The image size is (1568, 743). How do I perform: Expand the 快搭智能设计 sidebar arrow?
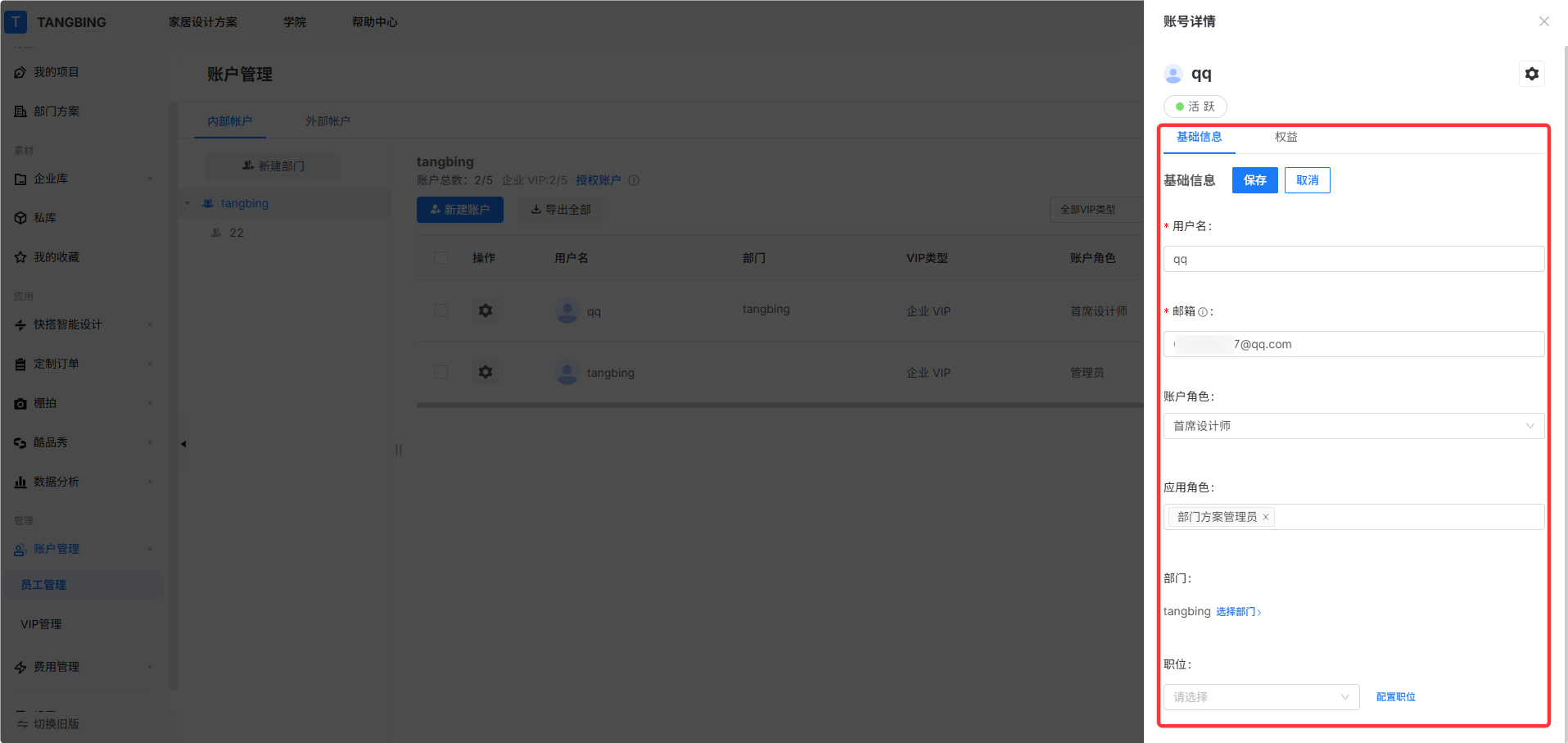tap(150, 324)
